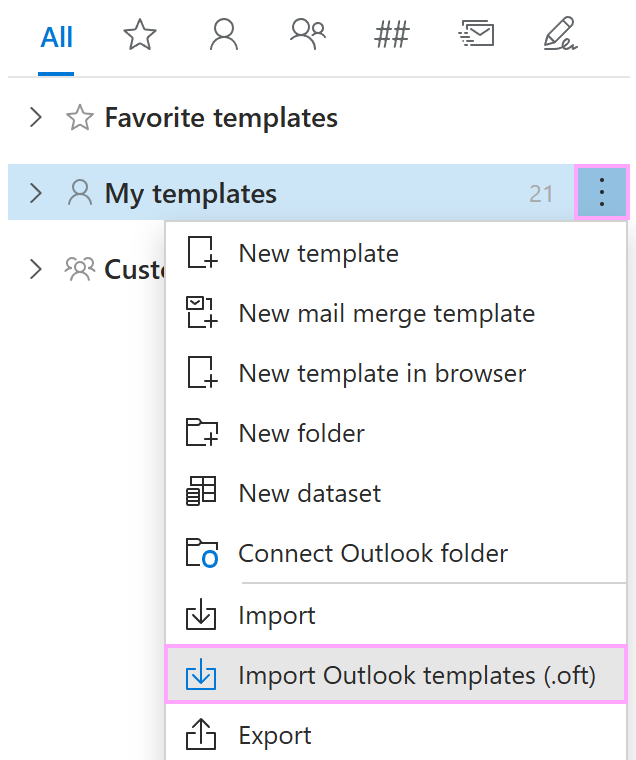Open the shortcuts ## tab
This screenshot has height=760, width=636.
tap(392, 34)
